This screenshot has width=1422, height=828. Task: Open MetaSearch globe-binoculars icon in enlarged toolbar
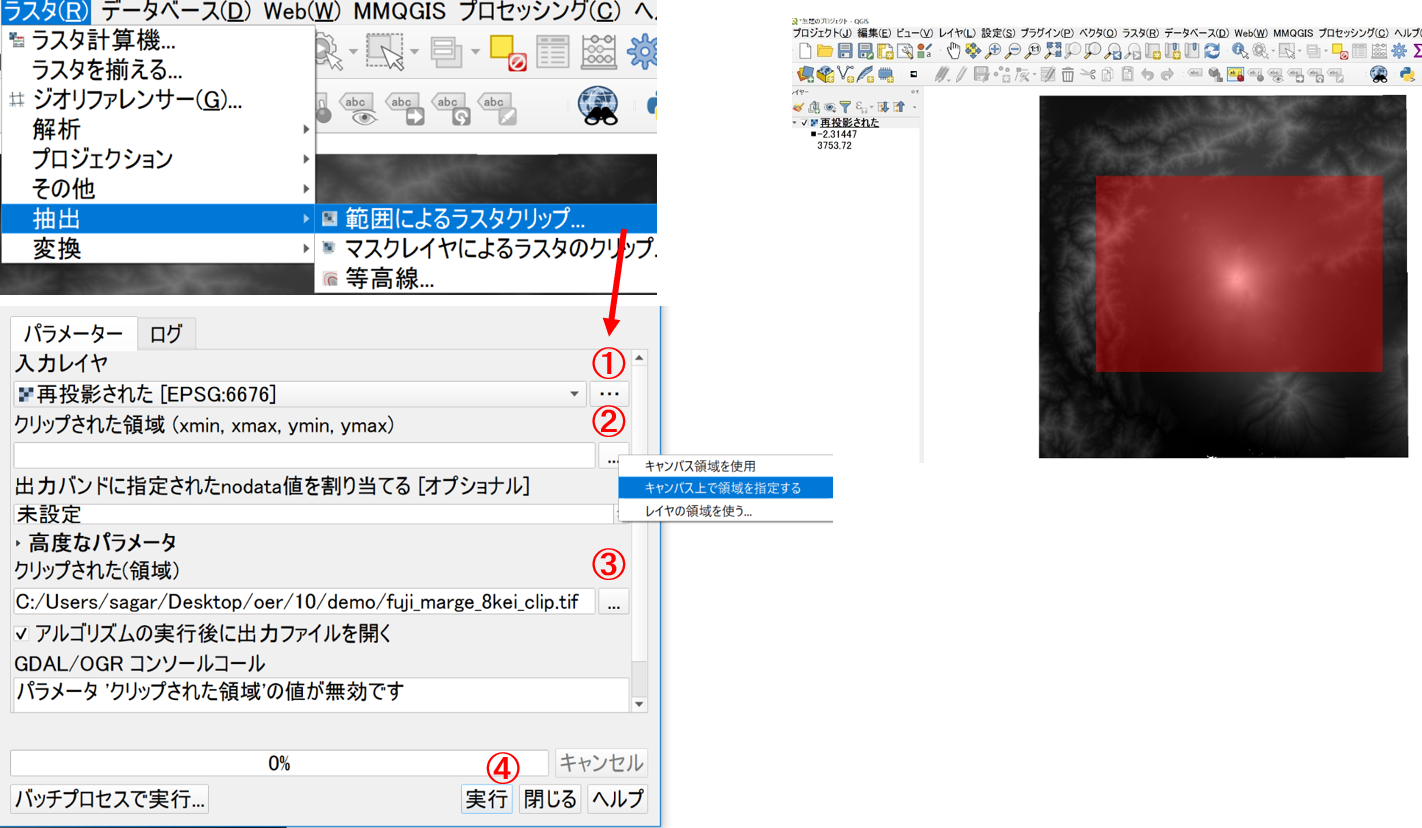pyautogui.click(x=597, y=106)
